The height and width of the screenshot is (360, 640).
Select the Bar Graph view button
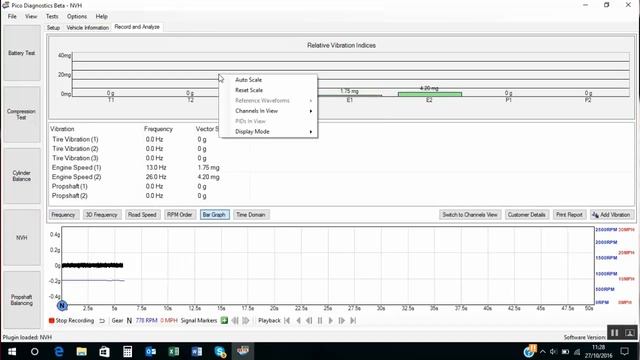[x=214, y=215]
